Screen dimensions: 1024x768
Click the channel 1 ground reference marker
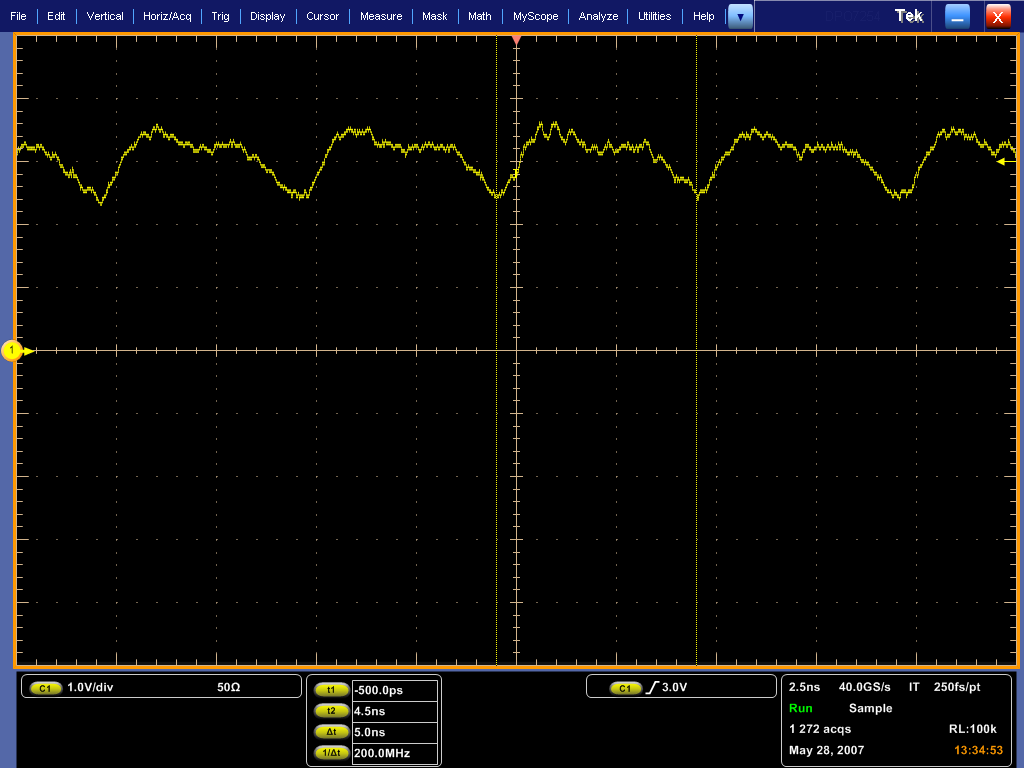click(x=12, y=351)
